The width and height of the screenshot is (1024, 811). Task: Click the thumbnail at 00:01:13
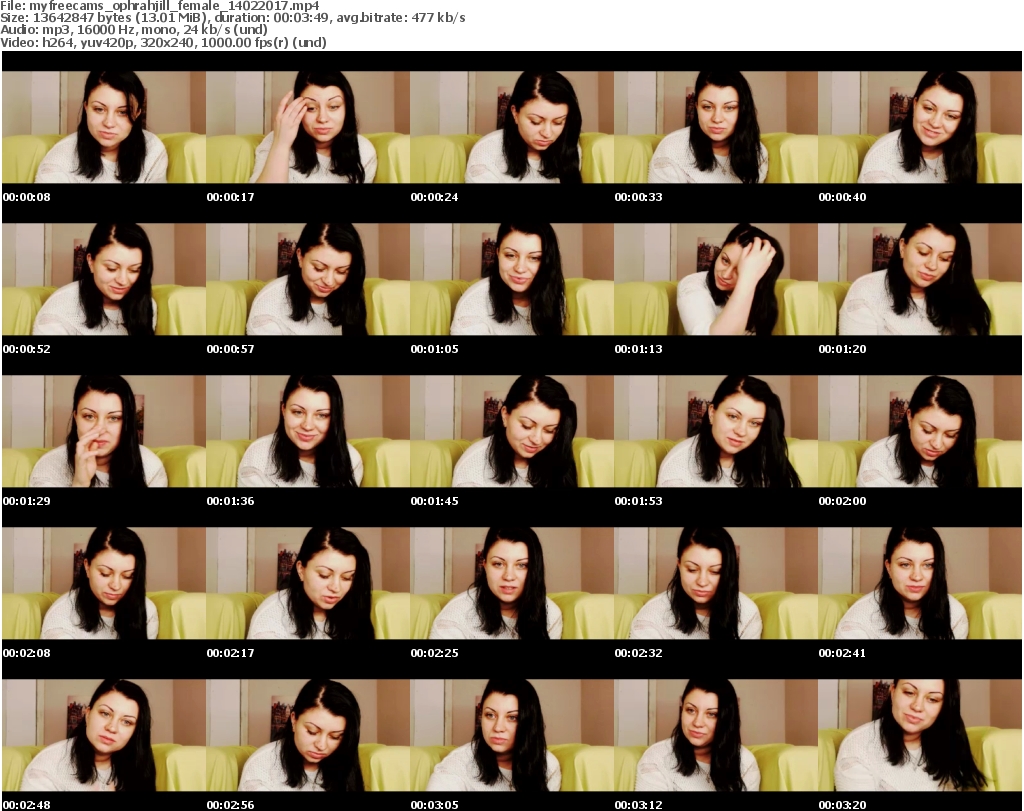[716, 279]
